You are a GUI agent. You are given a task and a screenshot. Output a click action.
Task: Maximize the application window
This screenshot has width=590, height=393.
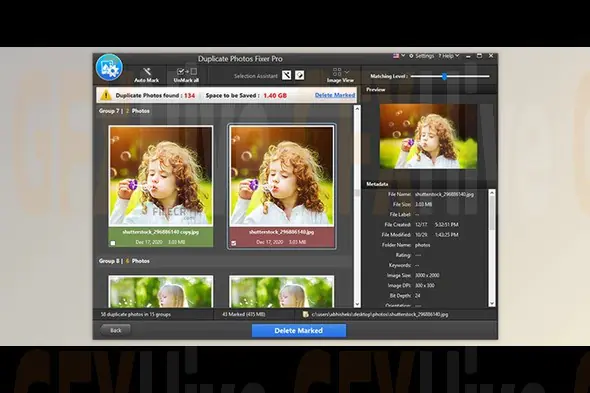[479, 56]
